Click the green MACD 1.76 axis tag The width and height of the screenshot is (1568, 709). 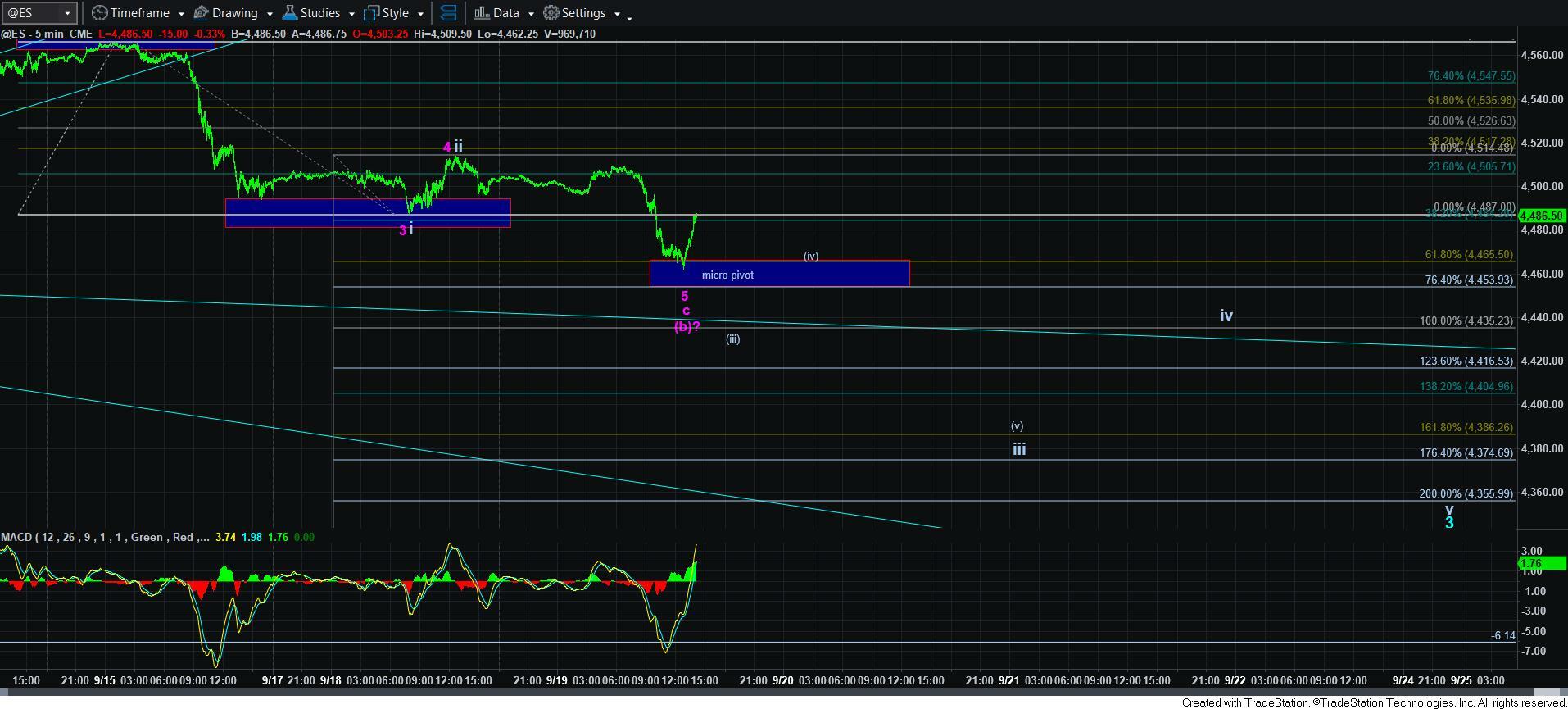click(x=1543, y=564)
